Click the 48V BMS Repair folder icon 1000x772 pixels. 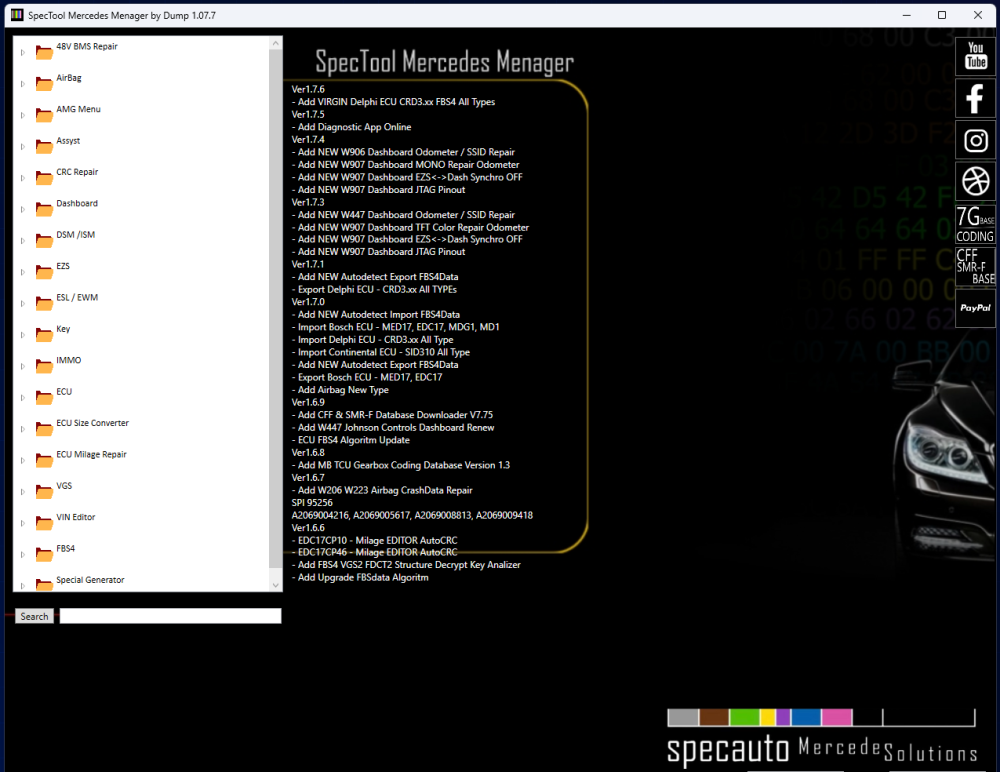44,52
